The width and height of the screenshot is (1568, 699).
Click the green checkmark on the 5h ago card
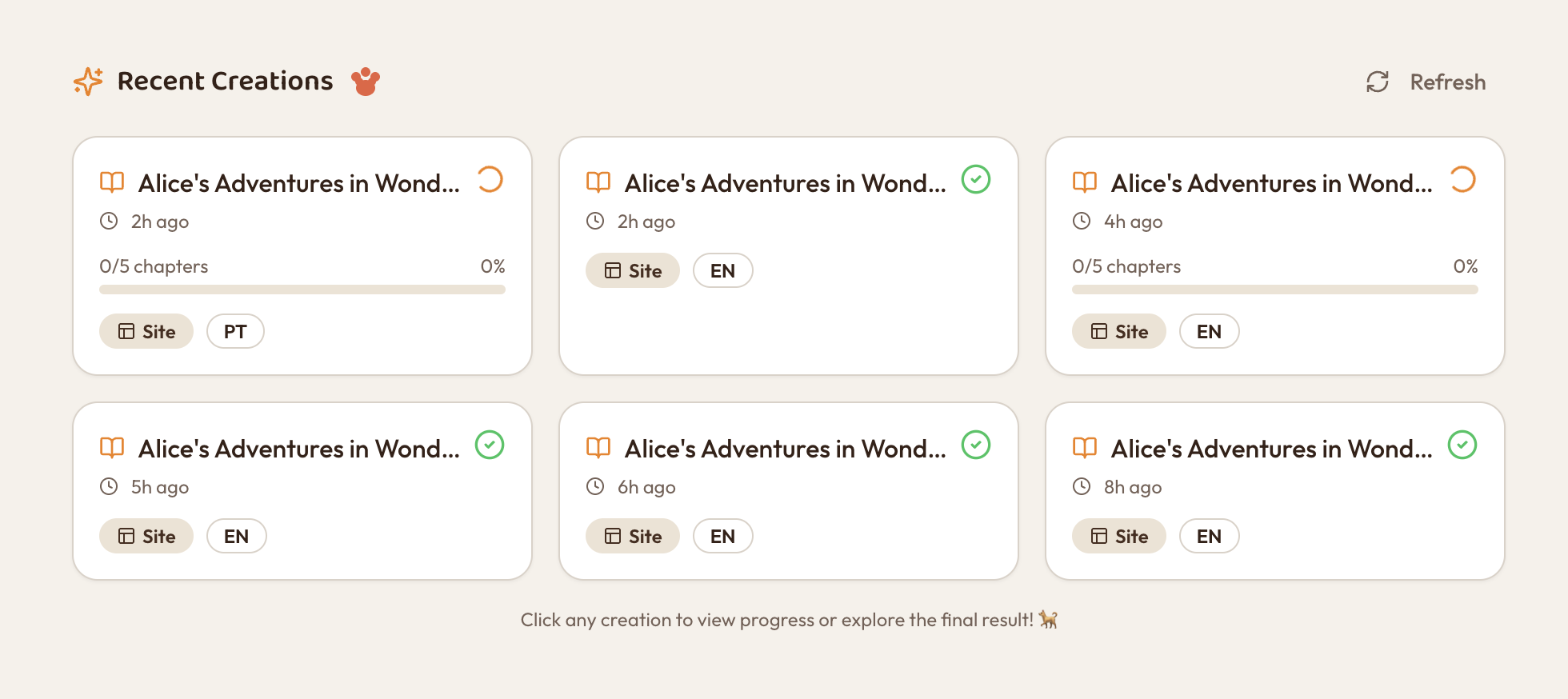490,445
